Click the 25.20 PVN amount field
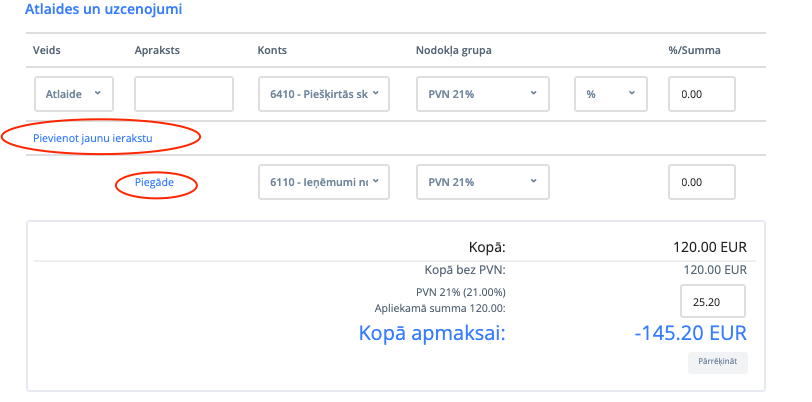Image resolution: width=812 pixels, height=402 pixels. click(713, 301)
